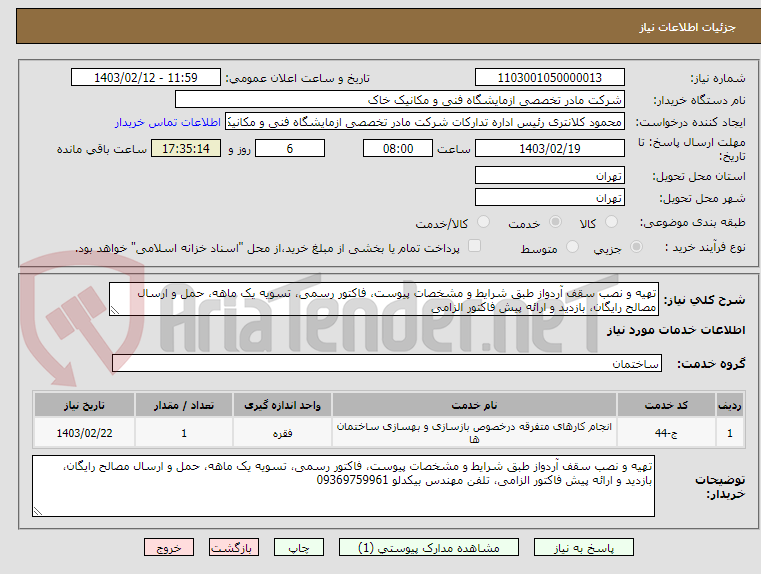Viewport: 761px width, 574px height.
Task: Click the جزئیات اطلاعات نیاز header title
Action: click(687, 27)
